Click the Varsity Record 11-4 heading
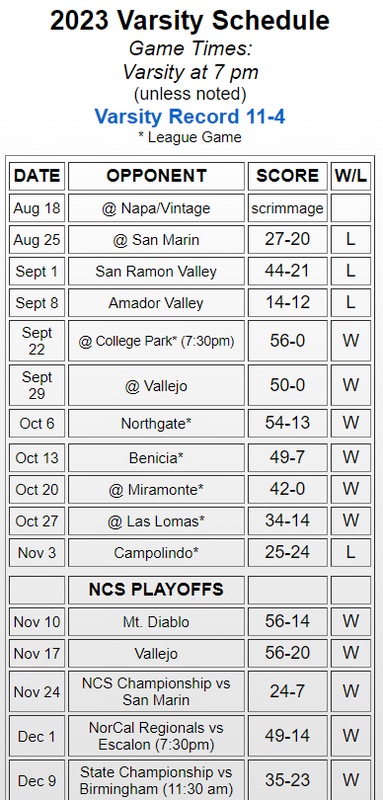383x800 pixels. [x=190, y=116]
